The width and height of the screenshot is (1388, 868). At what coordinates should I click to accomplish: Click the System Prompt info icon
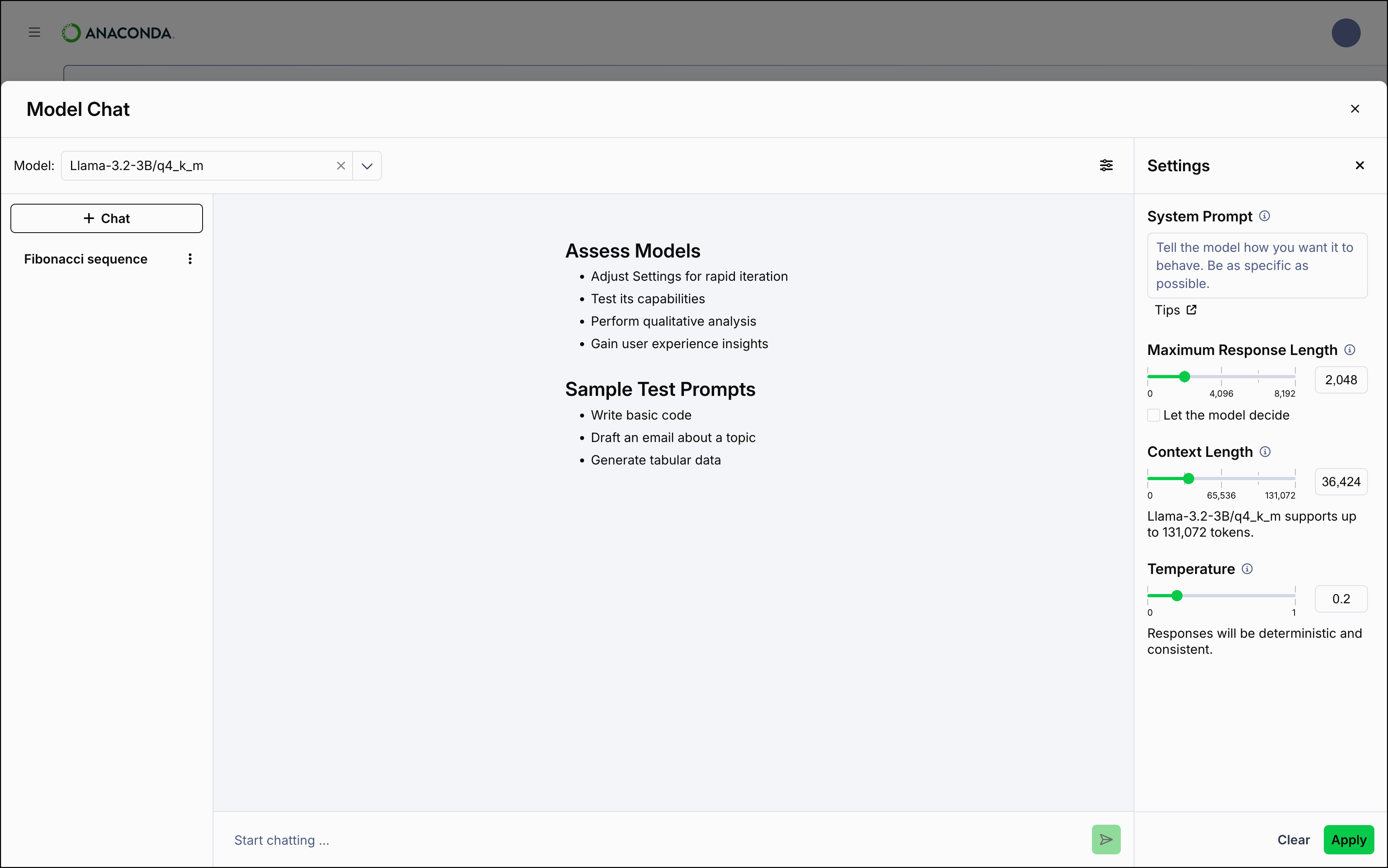1265,215
